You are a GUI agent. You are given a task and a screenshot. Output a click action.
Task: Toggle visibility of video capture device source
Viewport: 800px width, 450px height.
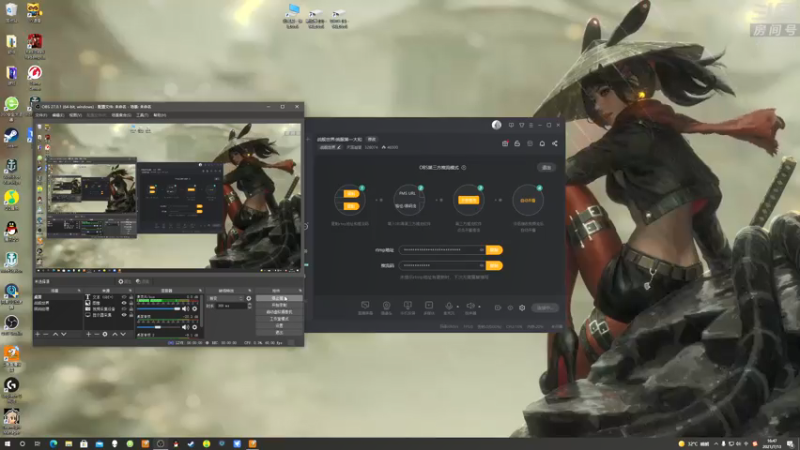(x=124, y=309)
